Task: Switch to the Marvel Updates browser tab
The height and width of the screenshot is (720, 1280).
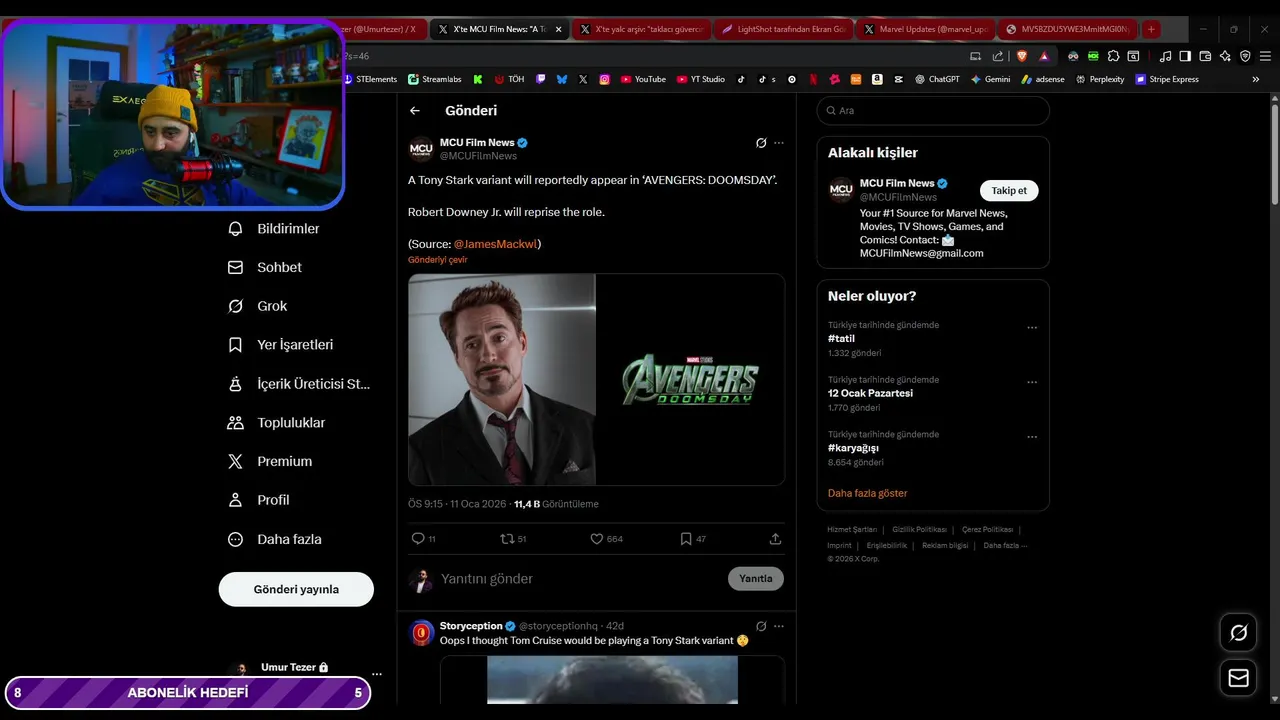Action: point(925,29)
